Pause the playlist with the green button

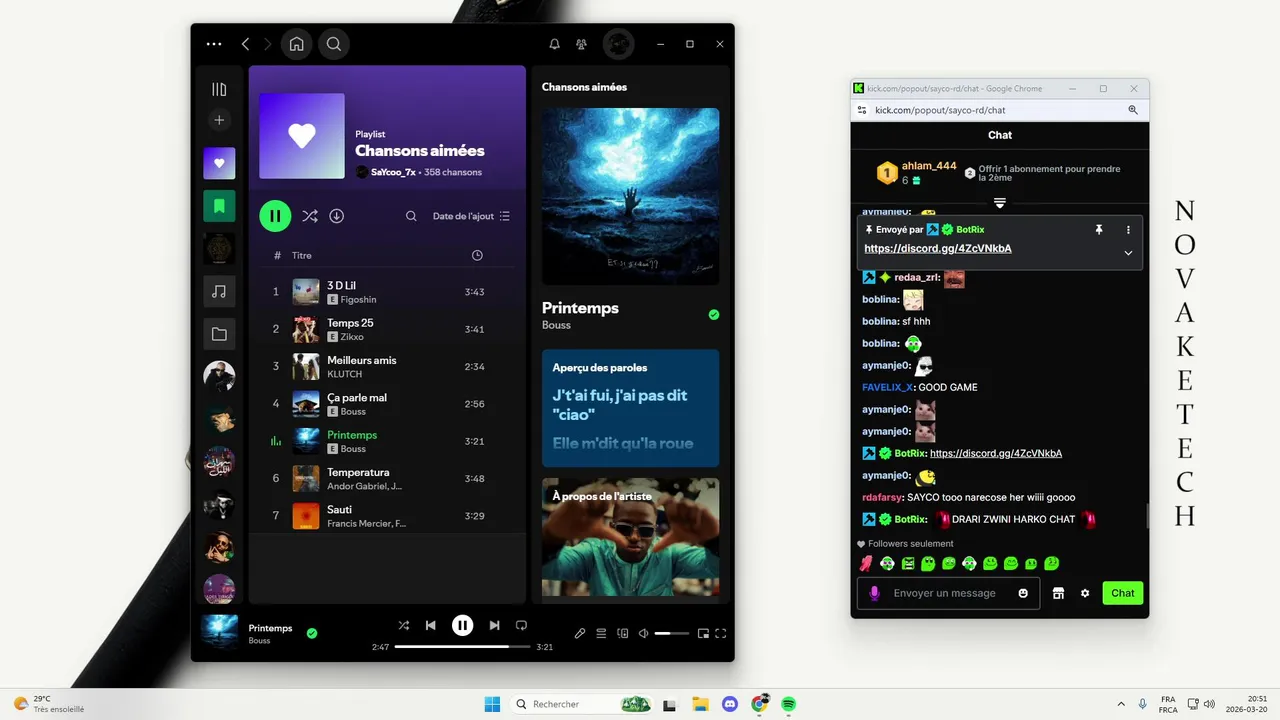(275, 216)
